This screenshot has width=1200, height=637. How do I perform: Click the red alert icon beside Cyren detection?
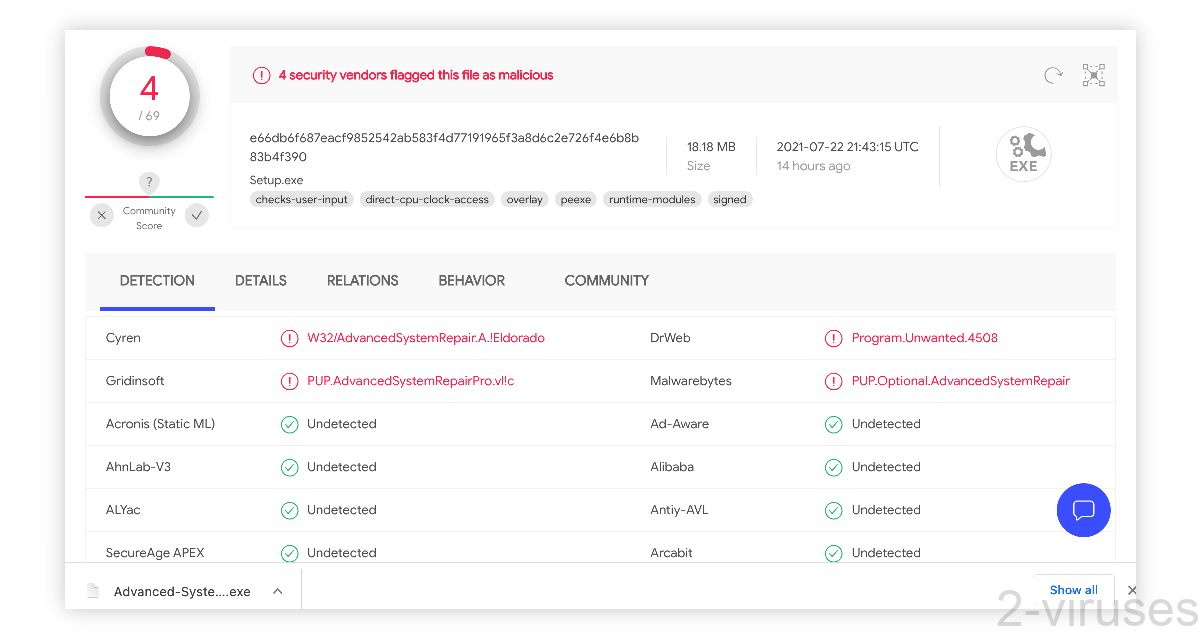(x=289, y=338)
